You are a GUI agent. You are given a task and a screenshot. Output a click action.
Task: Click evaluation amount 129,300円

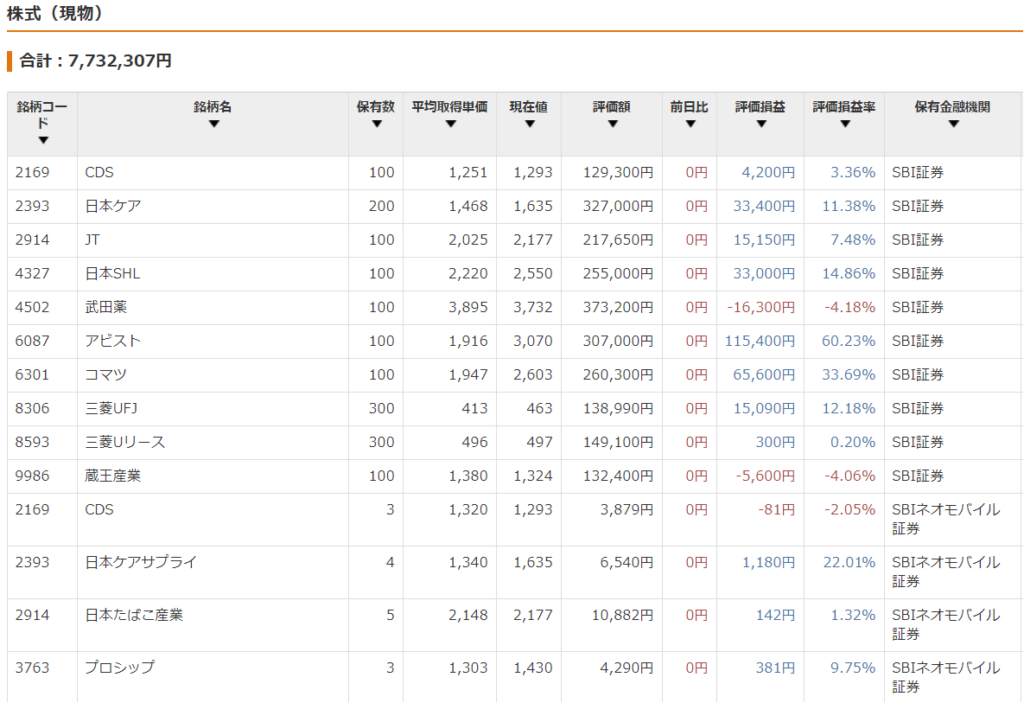[618, 172]
